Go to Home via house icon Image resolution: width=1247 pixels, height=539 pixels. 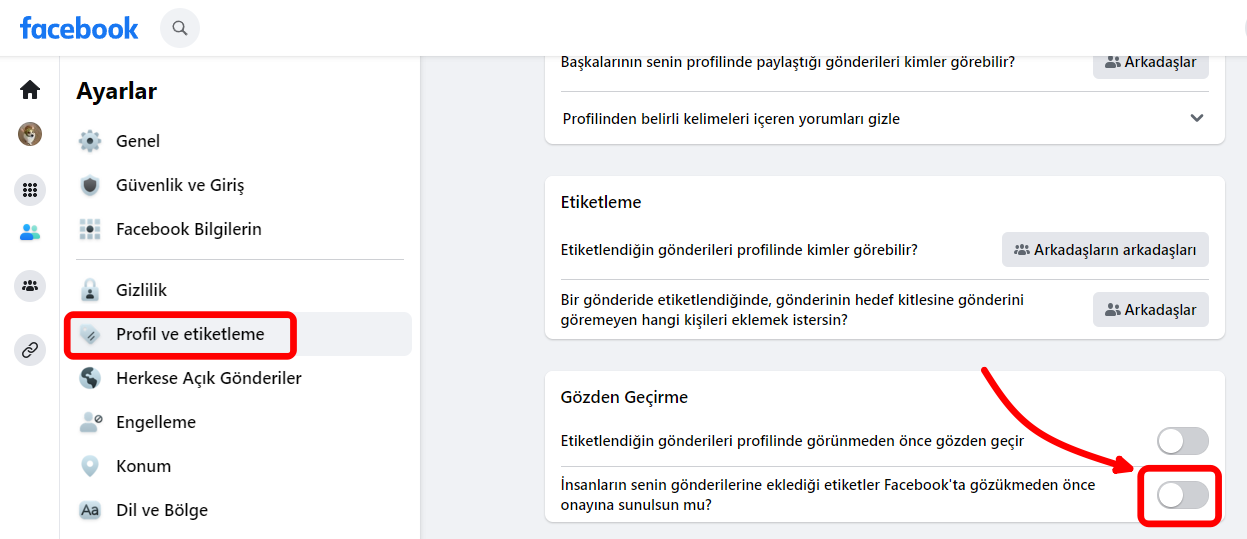tap(30, 90)
